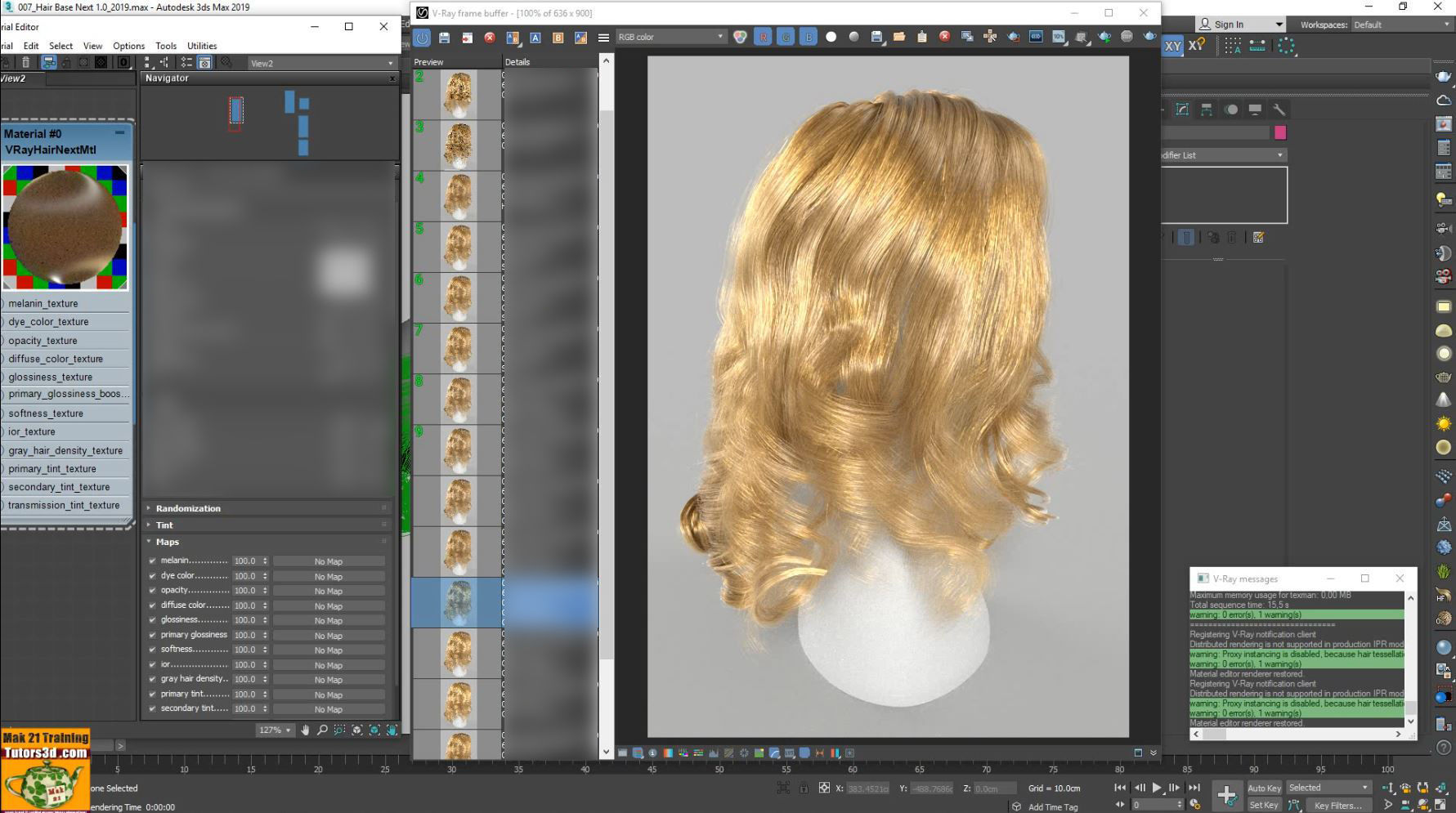This screenshot has width=1456, height=813.
Task: Open Key Filters dialog
Action: tap(1338, 806)
